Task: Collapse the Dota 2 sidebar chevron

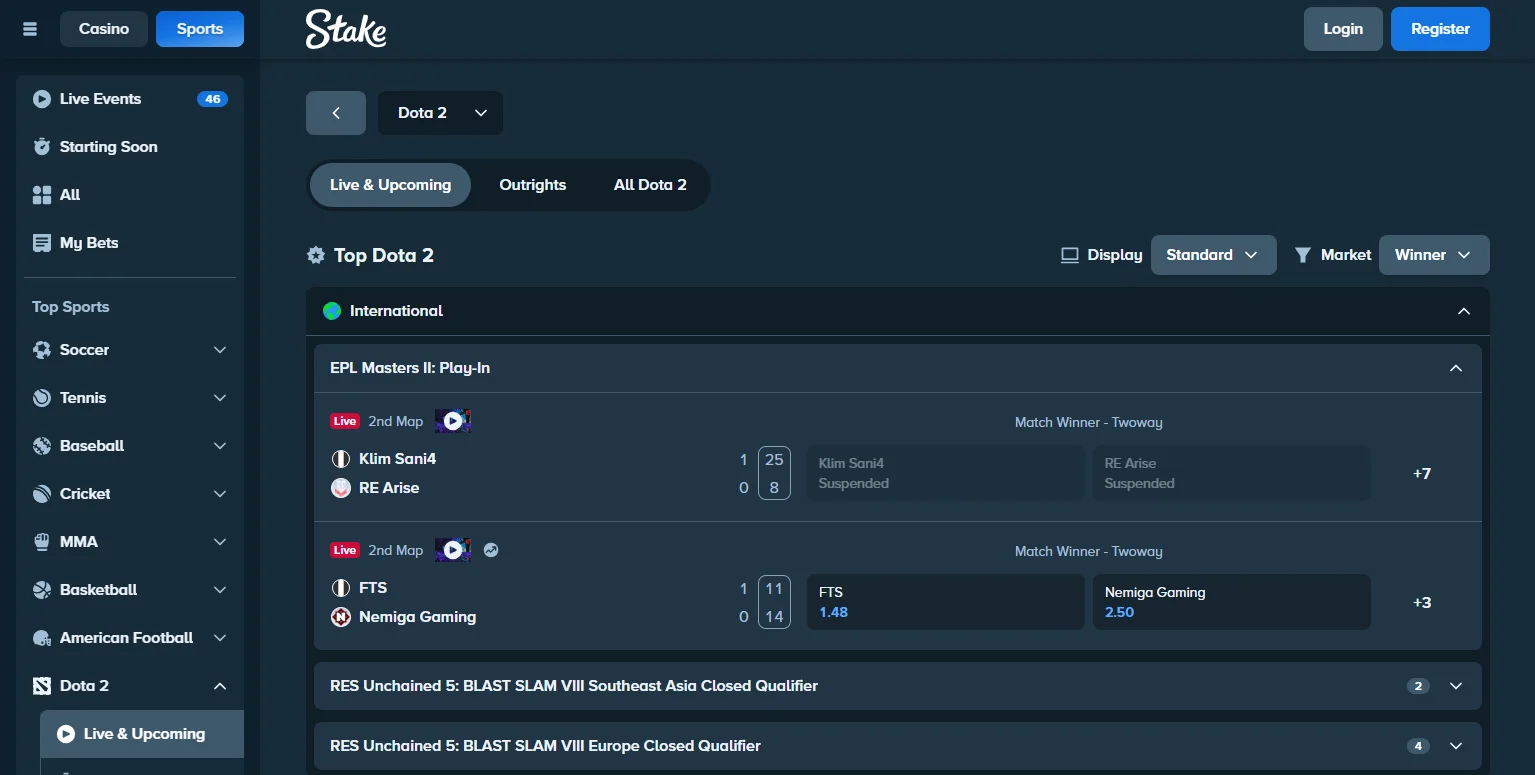Action: coord(220,686)
